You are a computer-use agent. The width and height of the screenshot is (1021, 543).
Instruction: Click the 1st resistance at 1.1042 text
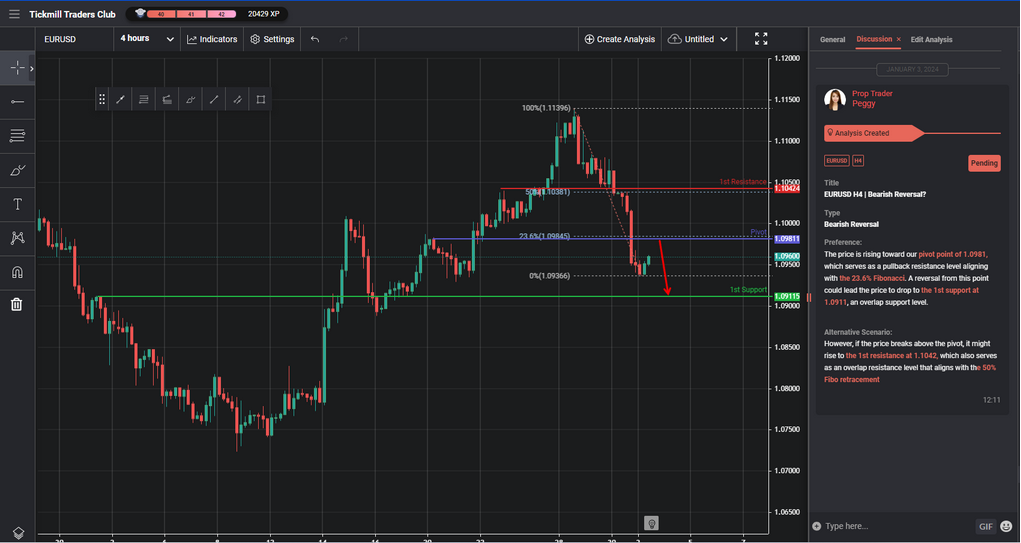click(891, 355)
